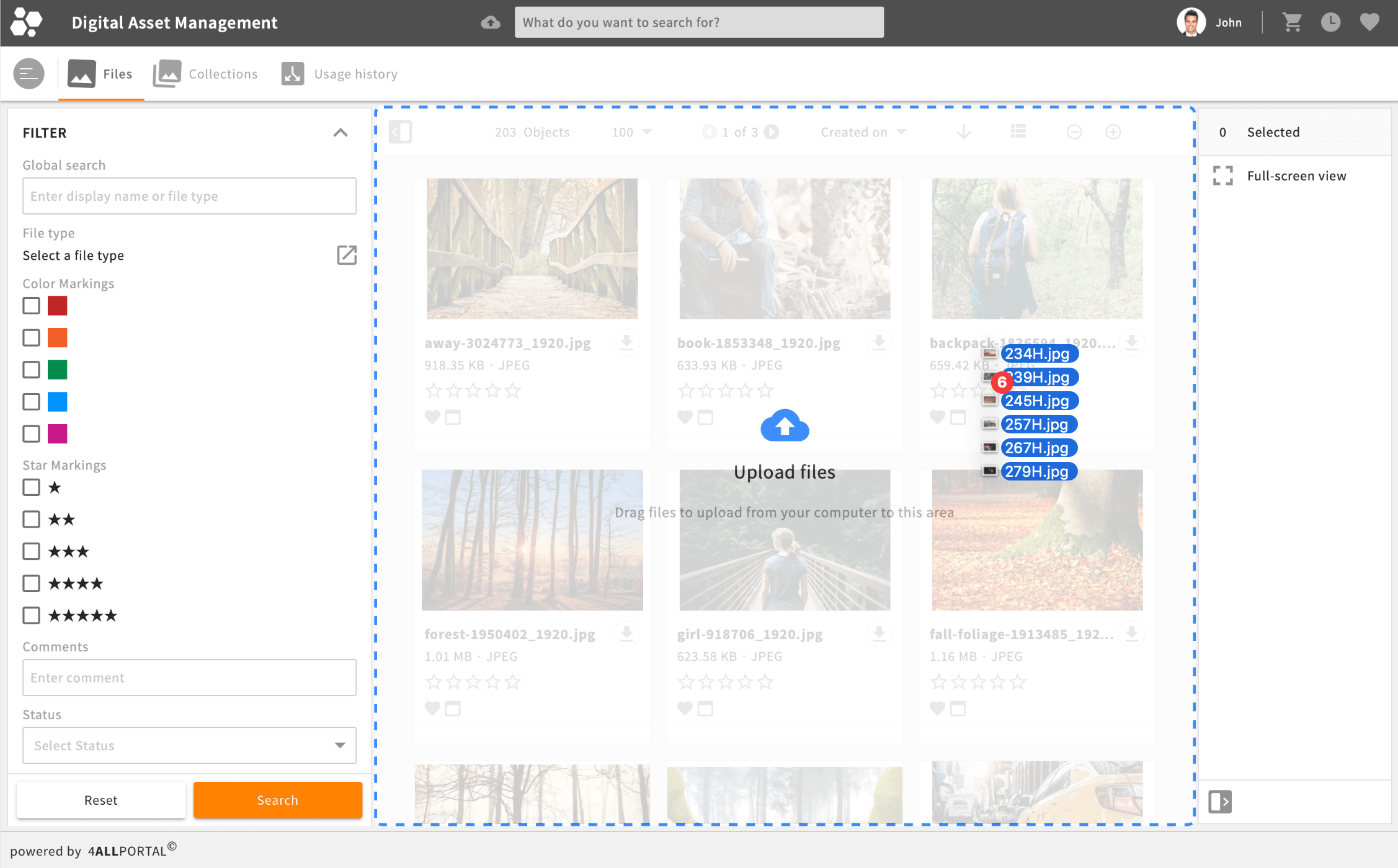Open the Collections tab
The image size is (1398, 868).
click(x=205, y=74)
